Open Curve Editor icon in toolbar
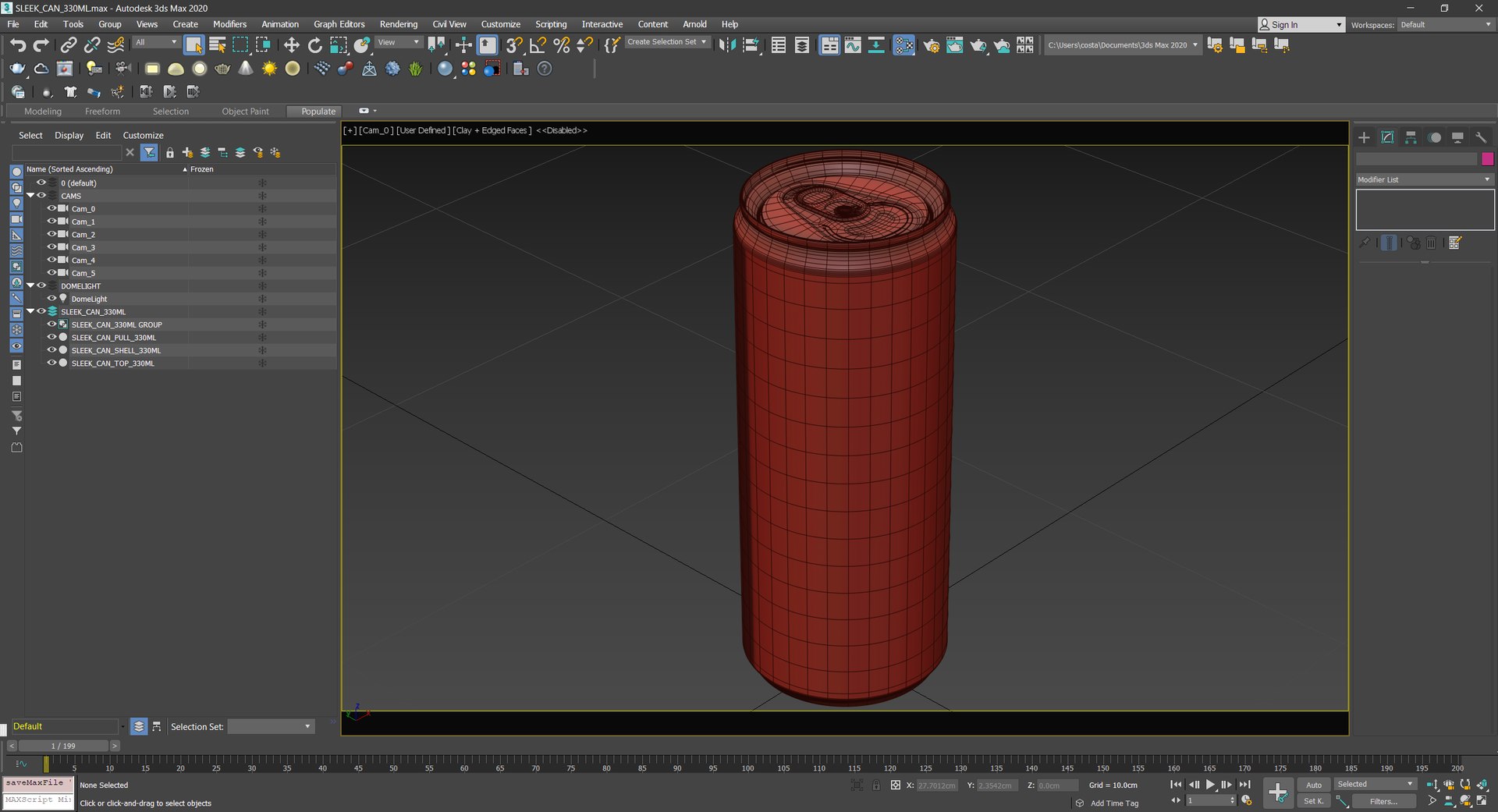Screen dimensions: 1498x812 point(853,45)
